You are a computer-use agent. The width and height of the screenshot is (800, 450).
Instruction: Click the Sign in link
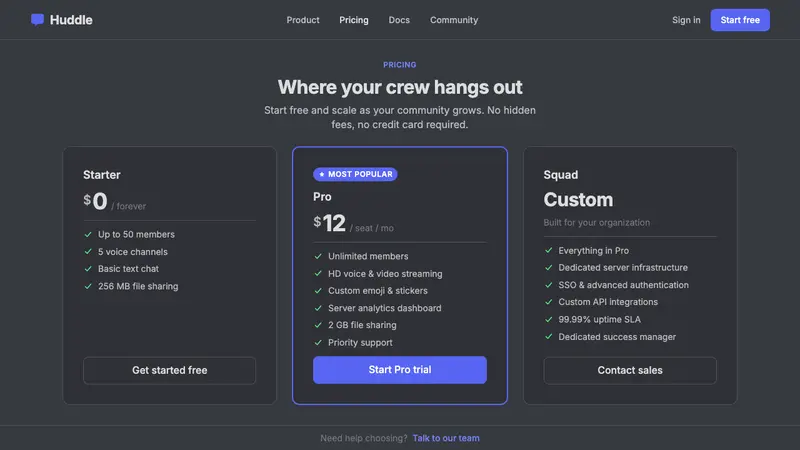pyautogui.click(x=686, y=20)
